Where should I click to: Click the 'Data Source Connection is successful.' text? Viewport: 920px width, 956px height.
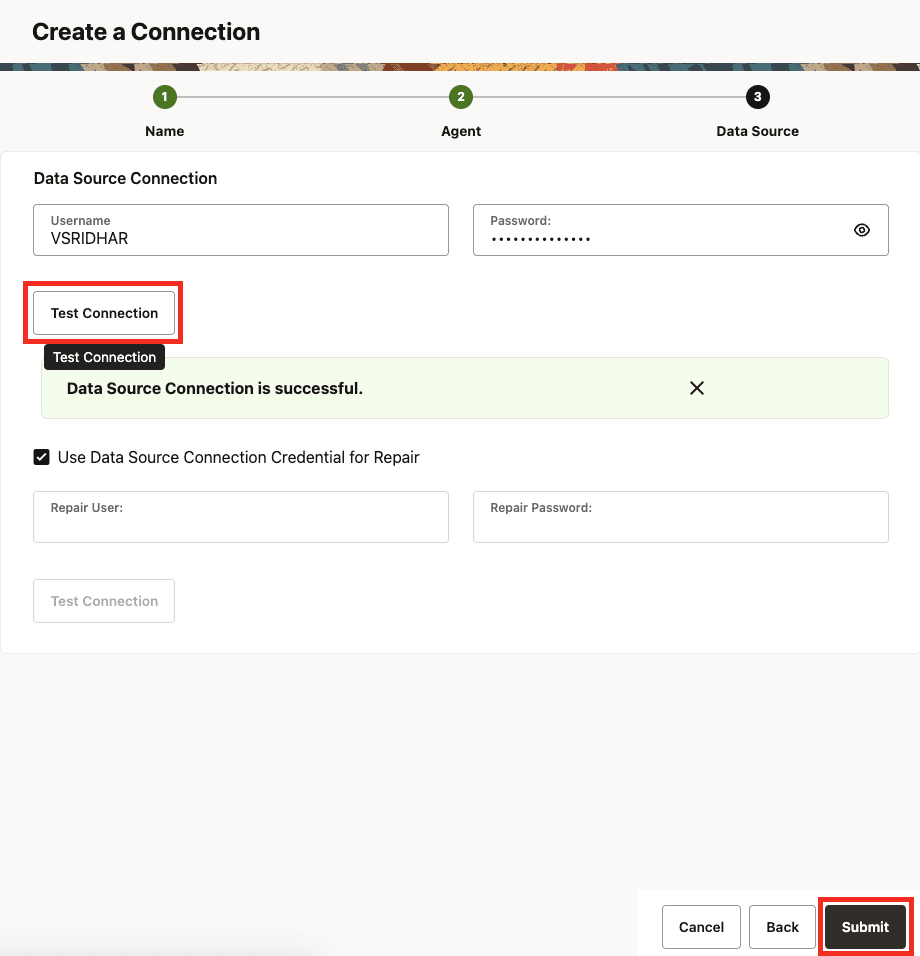(x=215, y=388)
